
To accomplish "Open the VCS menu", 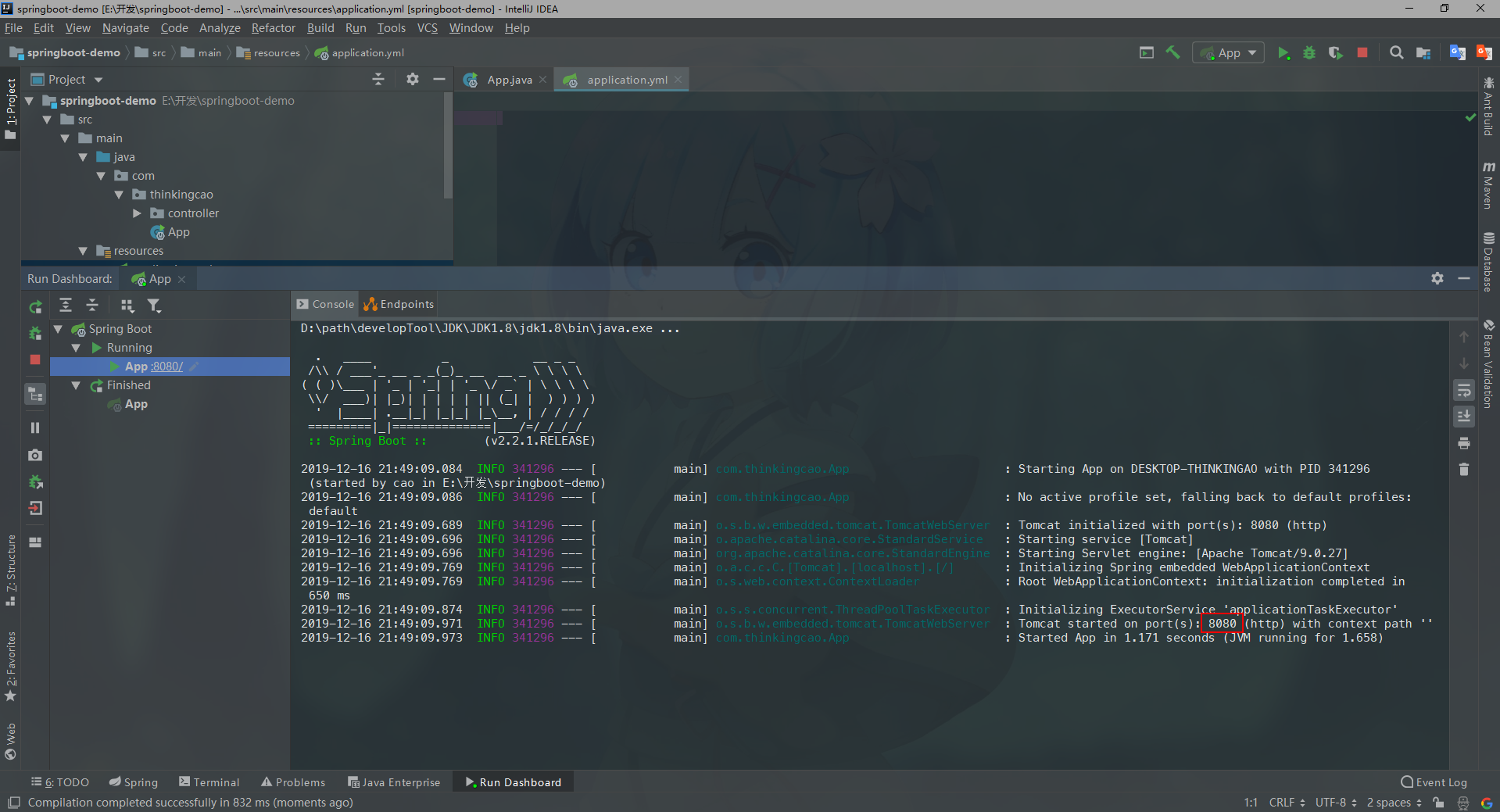I will [x=427, y=28].
